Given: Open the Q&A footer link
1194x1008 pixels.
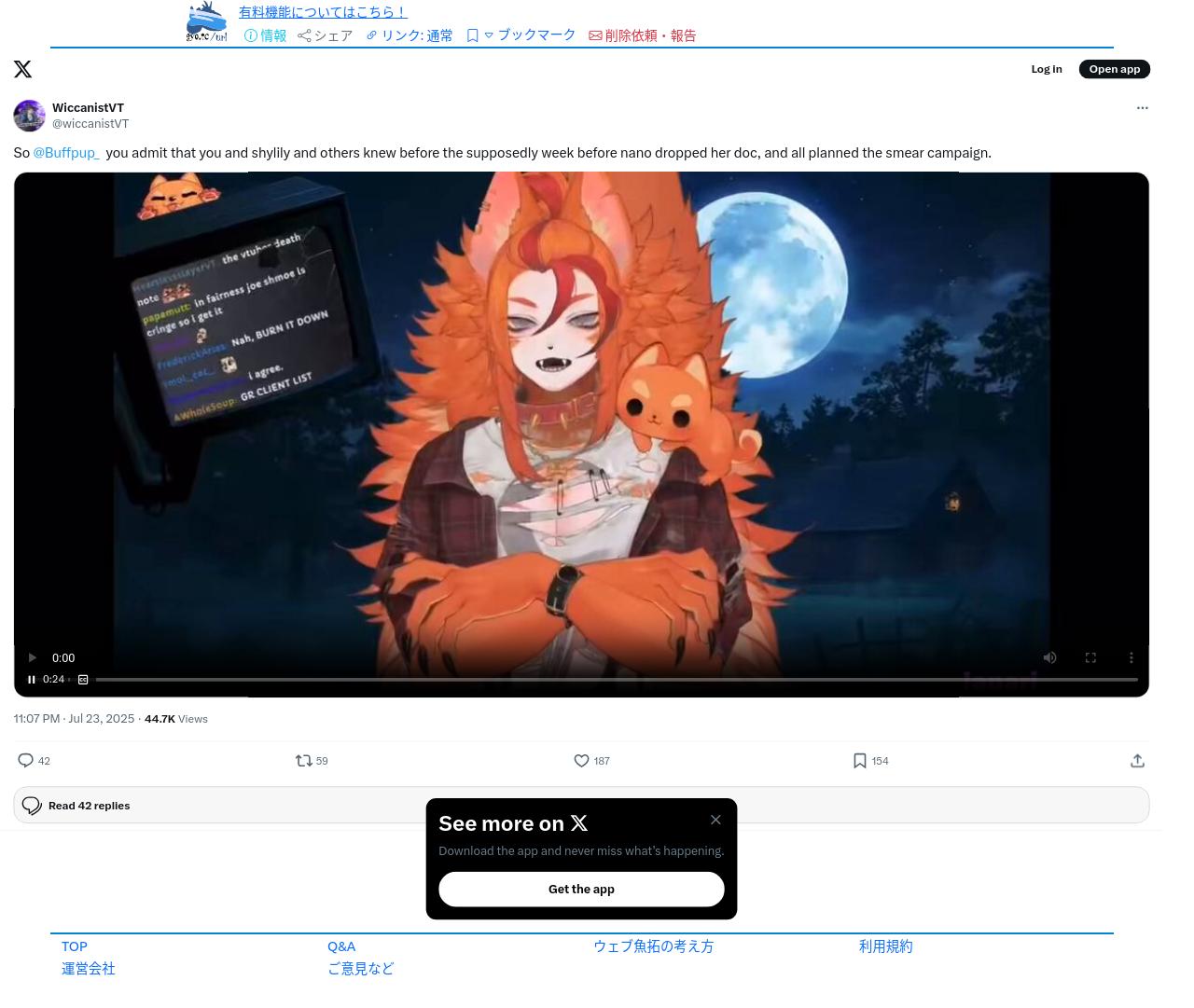Looking at the screenshot, I should [x=341, y=946].
